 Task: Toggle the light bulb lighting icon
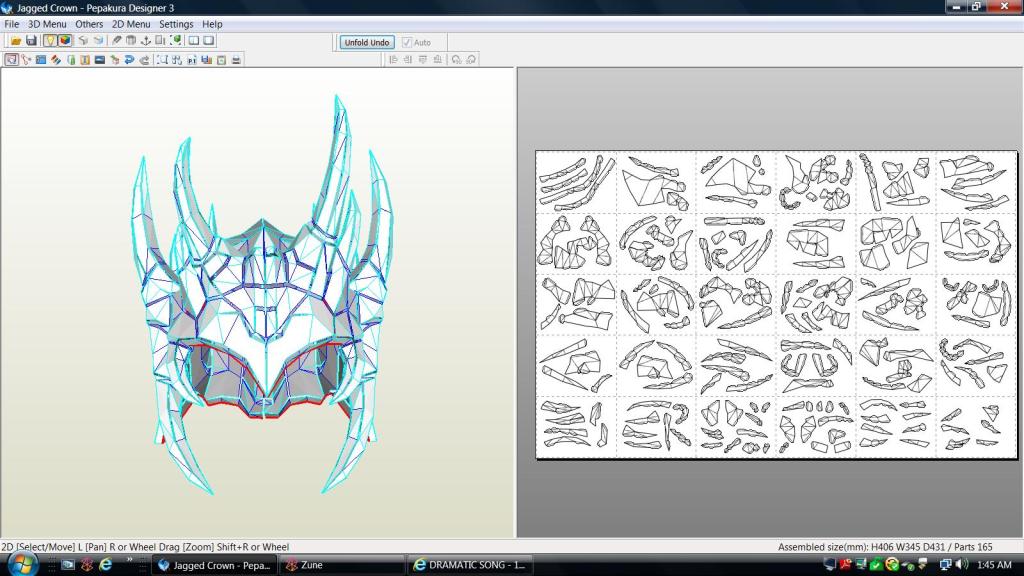click(50, 41)
